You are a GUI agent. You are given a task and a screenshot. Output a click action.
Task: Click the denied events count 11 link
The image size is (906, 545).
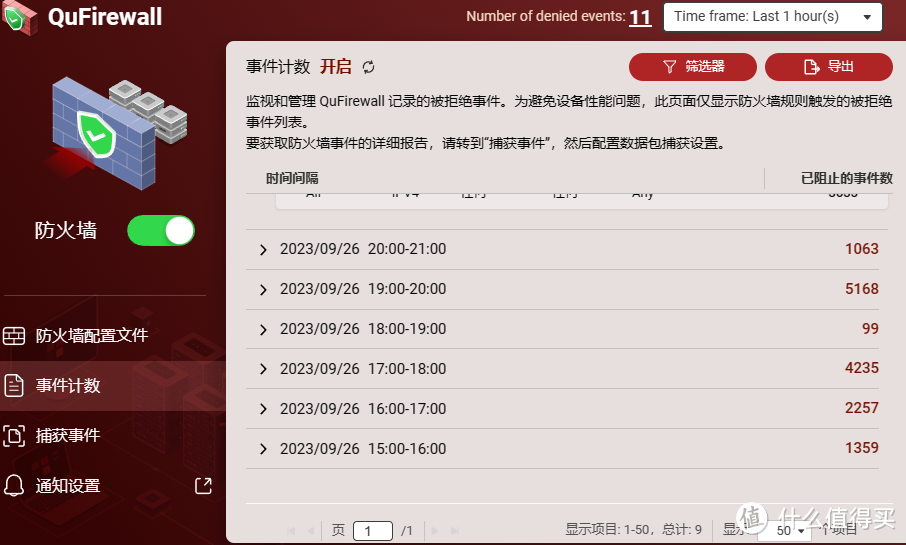640,17
